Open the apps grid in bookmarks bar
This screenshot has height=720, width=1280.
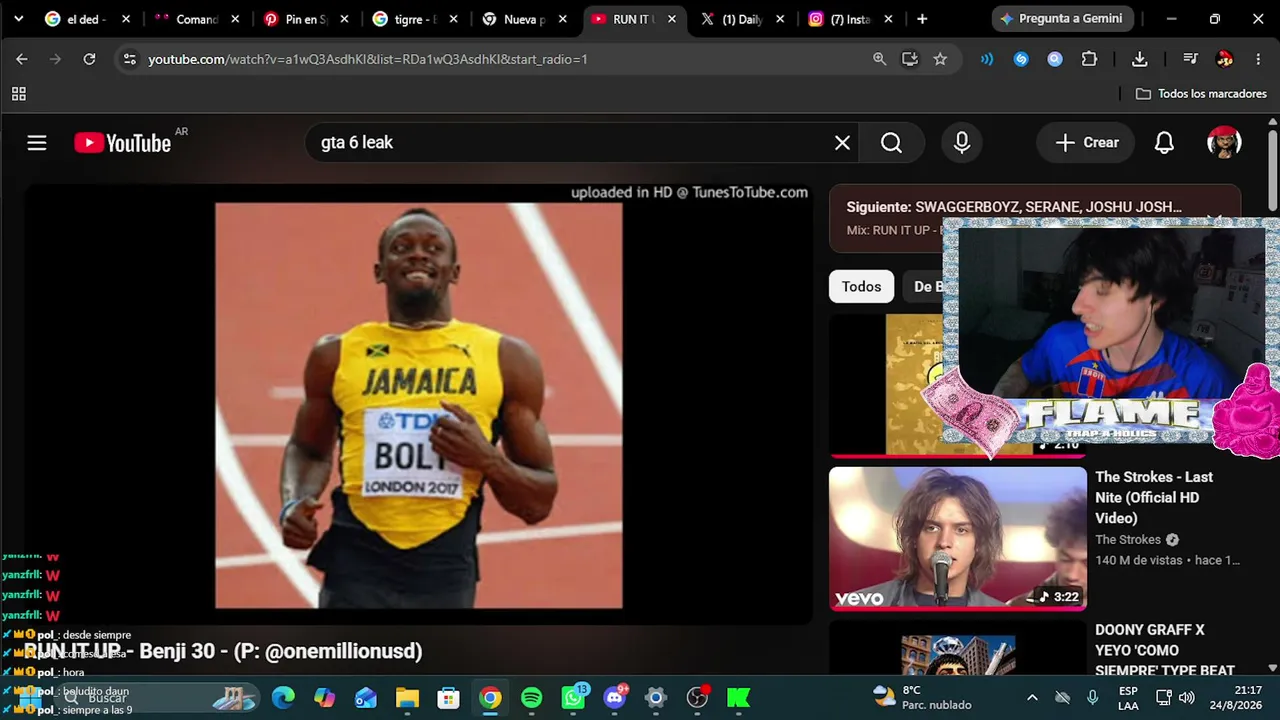[x=18, y=94]
